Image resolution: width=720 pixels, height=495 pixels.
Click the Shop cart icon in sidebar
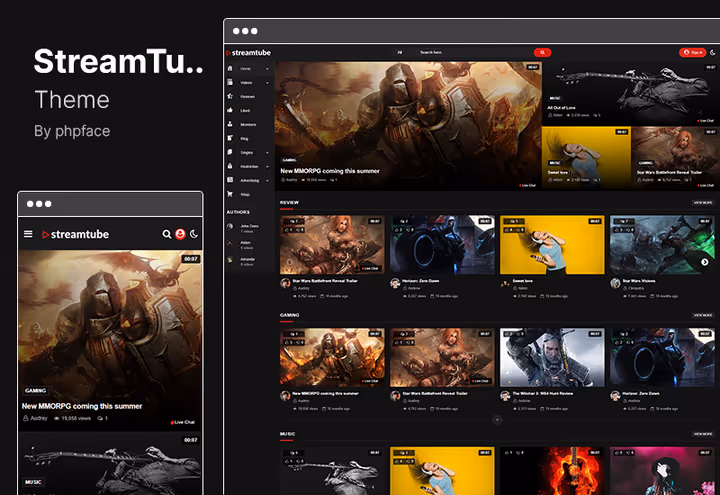[230, 194]
